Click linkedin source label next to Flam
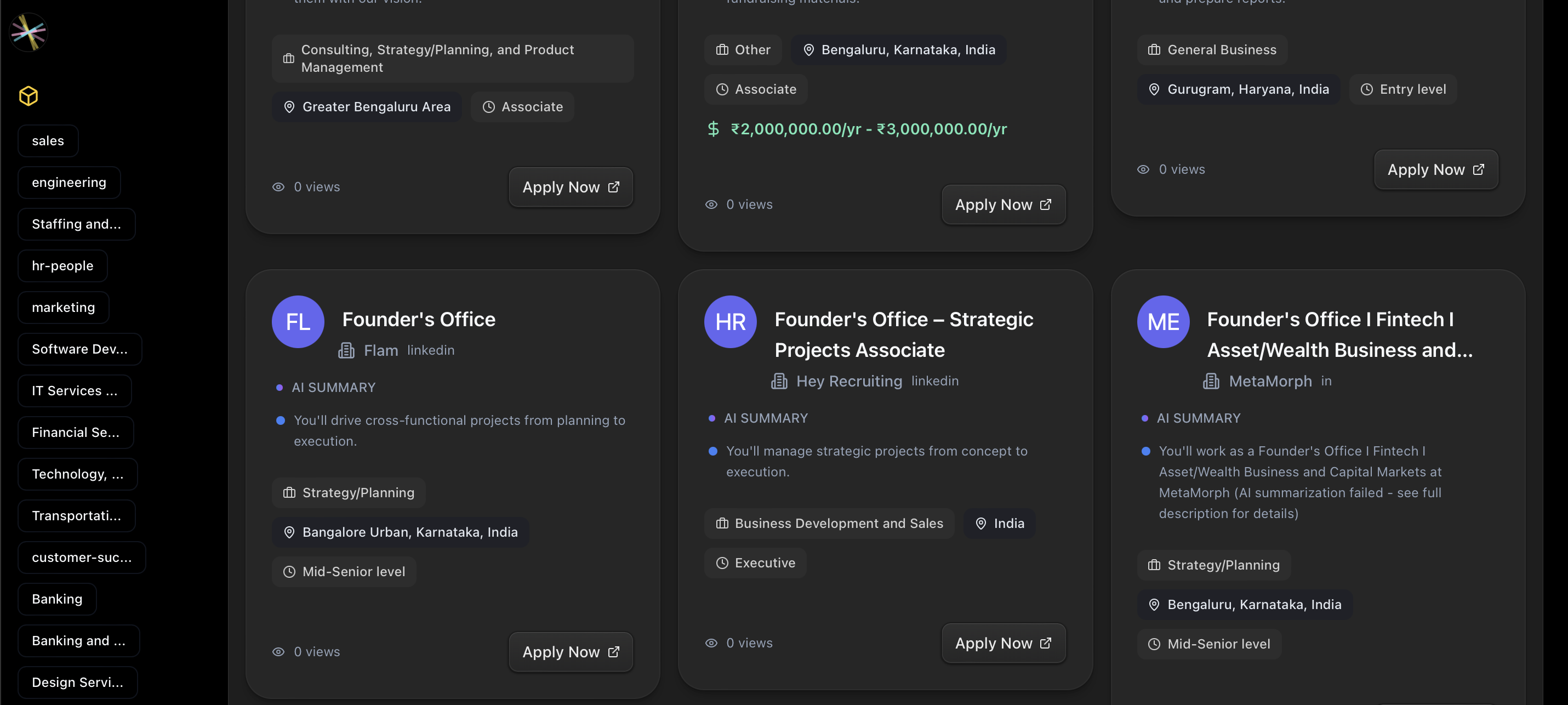 pyautogui.click(x=431, y=351)
